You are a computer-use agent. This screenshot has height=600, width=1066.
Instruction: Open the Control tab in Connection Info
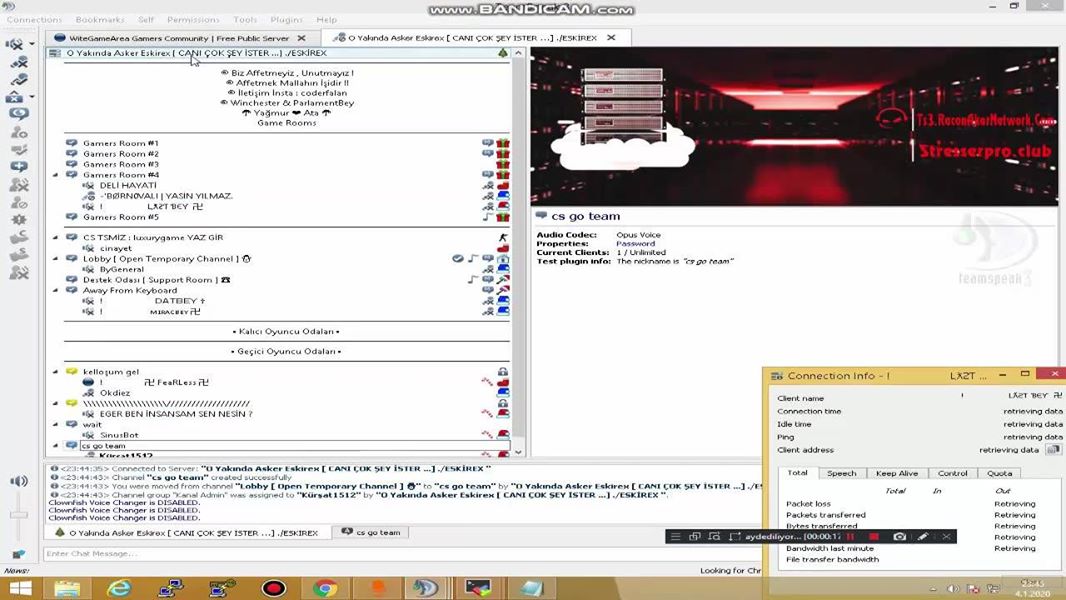pos(952,474)
